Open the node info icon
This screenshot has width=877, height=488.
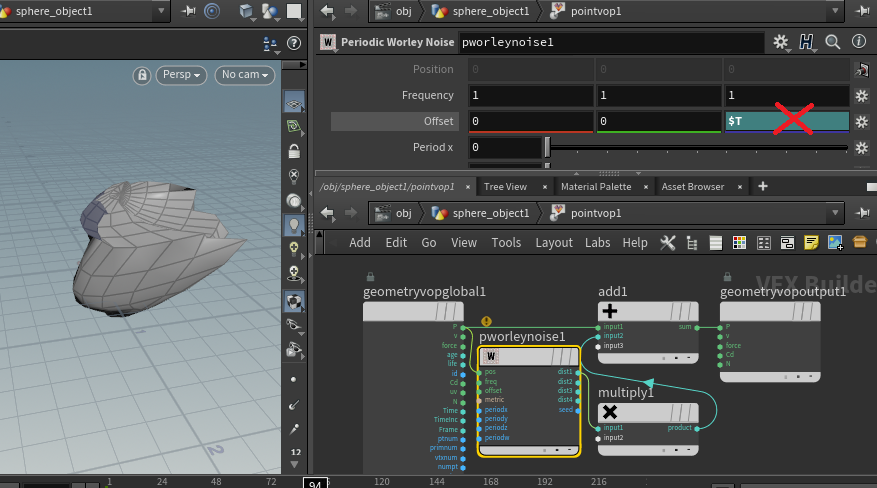(859, 41)
